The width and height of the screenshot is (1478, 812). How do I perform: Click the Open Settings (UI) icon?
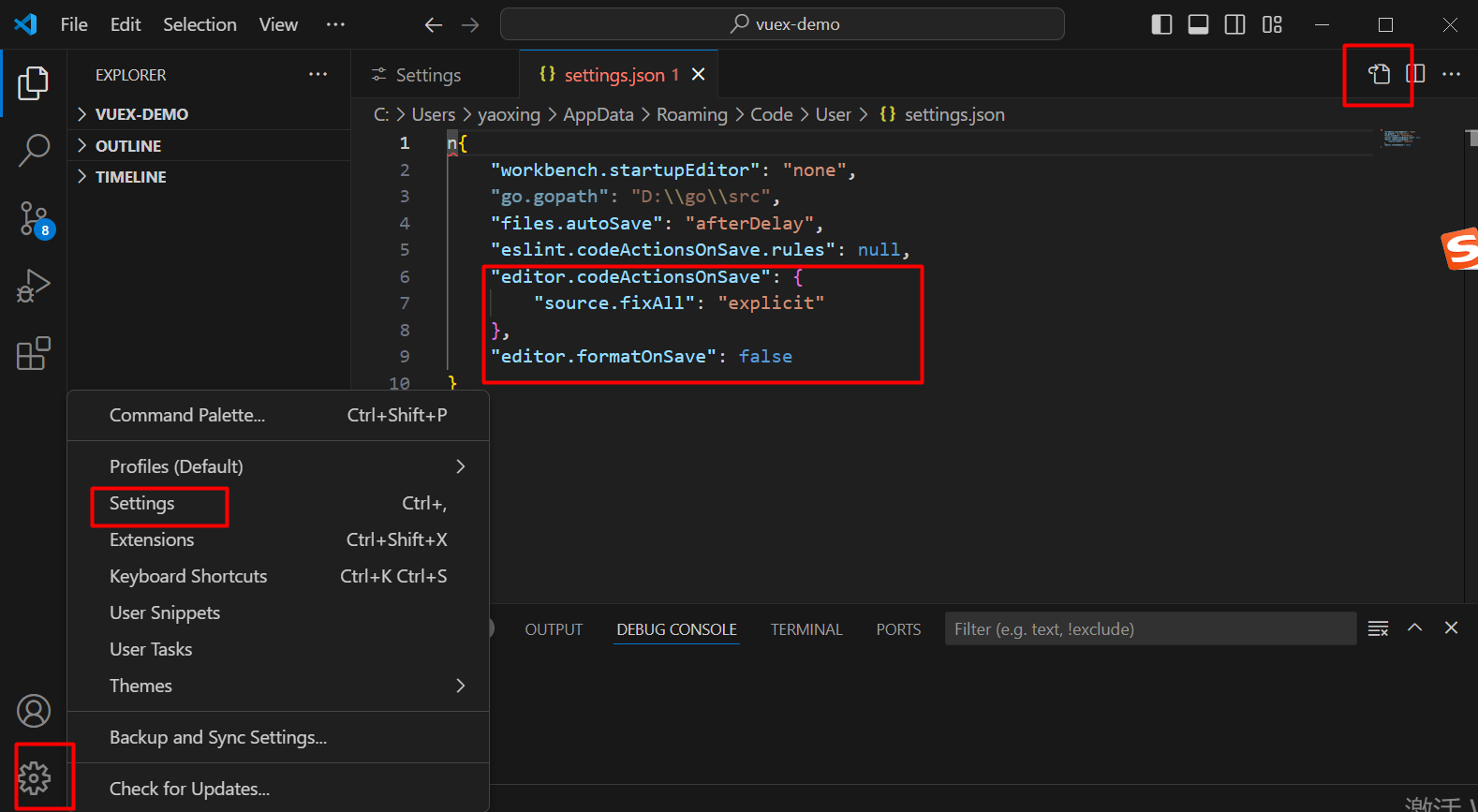coord(1379,74)
